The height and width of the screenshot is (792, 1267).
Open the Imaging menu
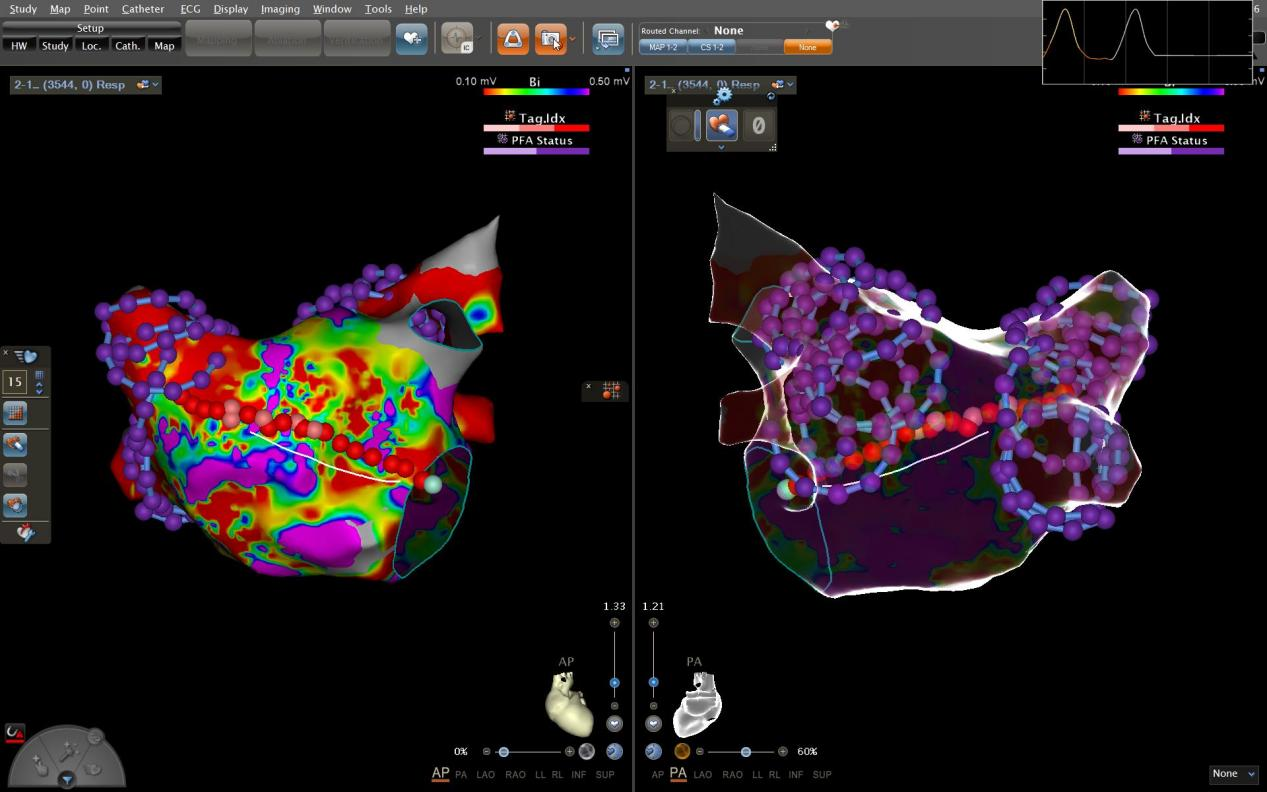pyautogui.click(x=280, y=9)
